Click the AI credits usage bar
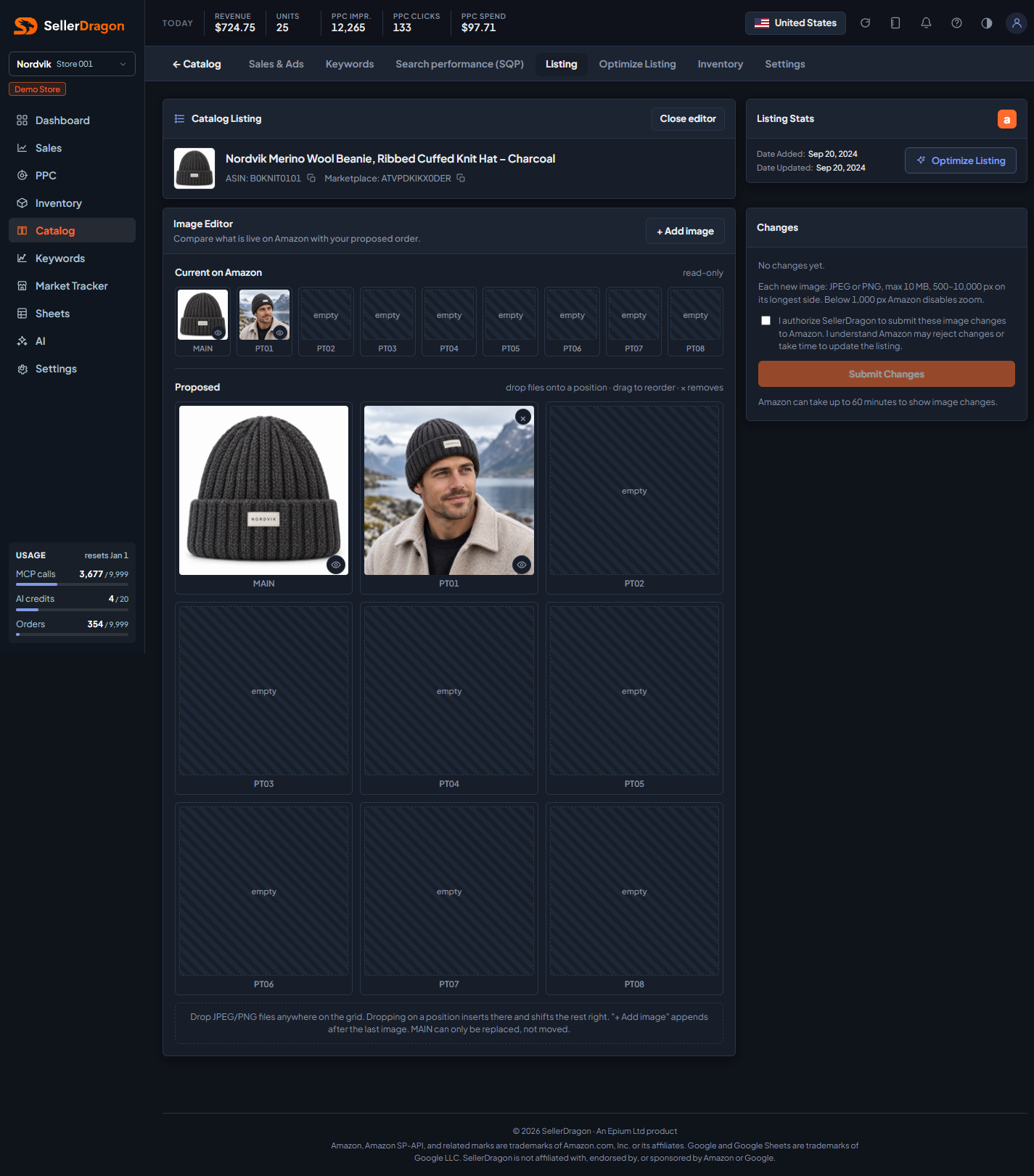The width and height of the screenshot is (1034, 1176). coord(72,609)
